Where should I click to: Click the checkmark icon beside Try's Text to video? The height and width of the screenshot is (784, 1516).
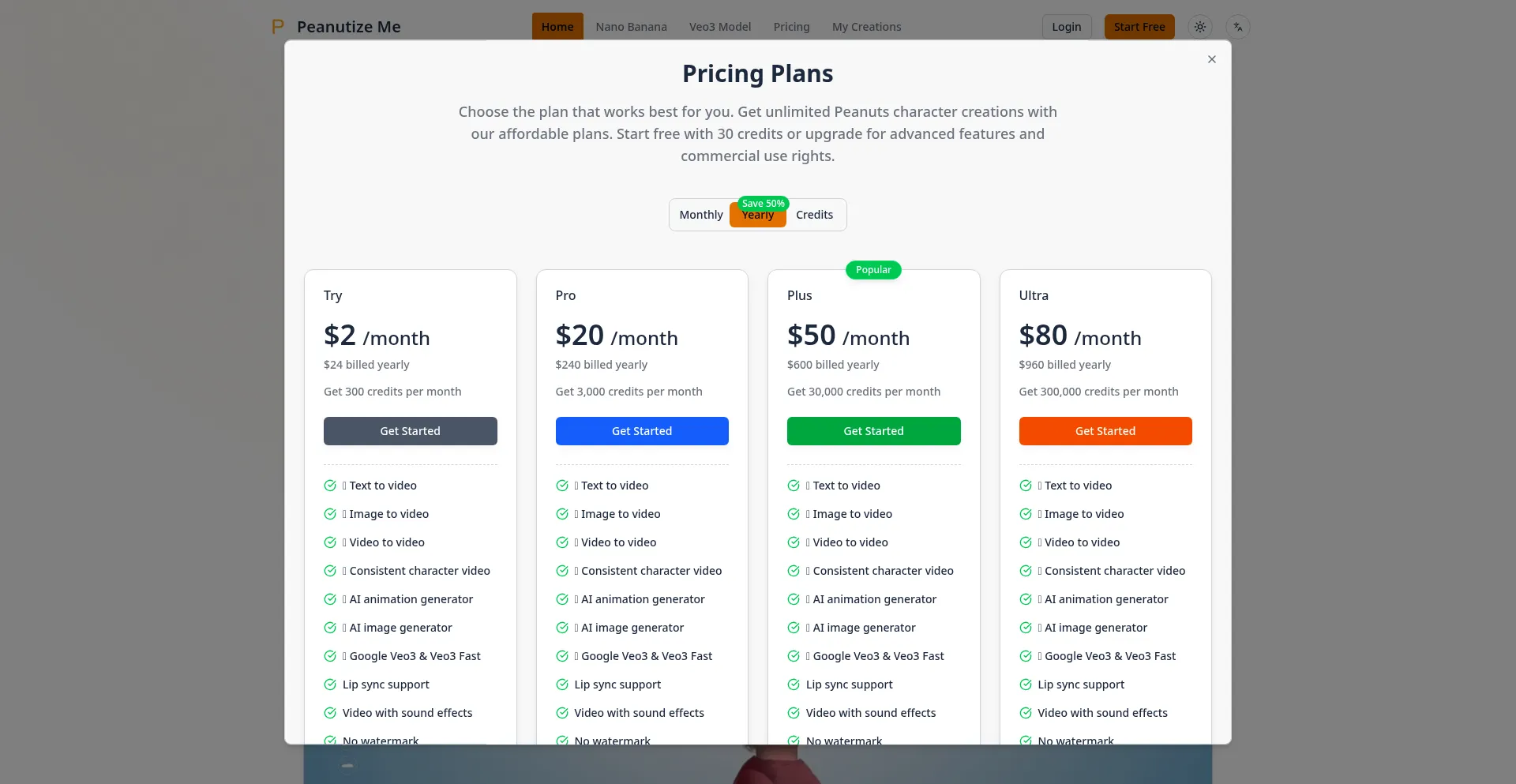330,486
